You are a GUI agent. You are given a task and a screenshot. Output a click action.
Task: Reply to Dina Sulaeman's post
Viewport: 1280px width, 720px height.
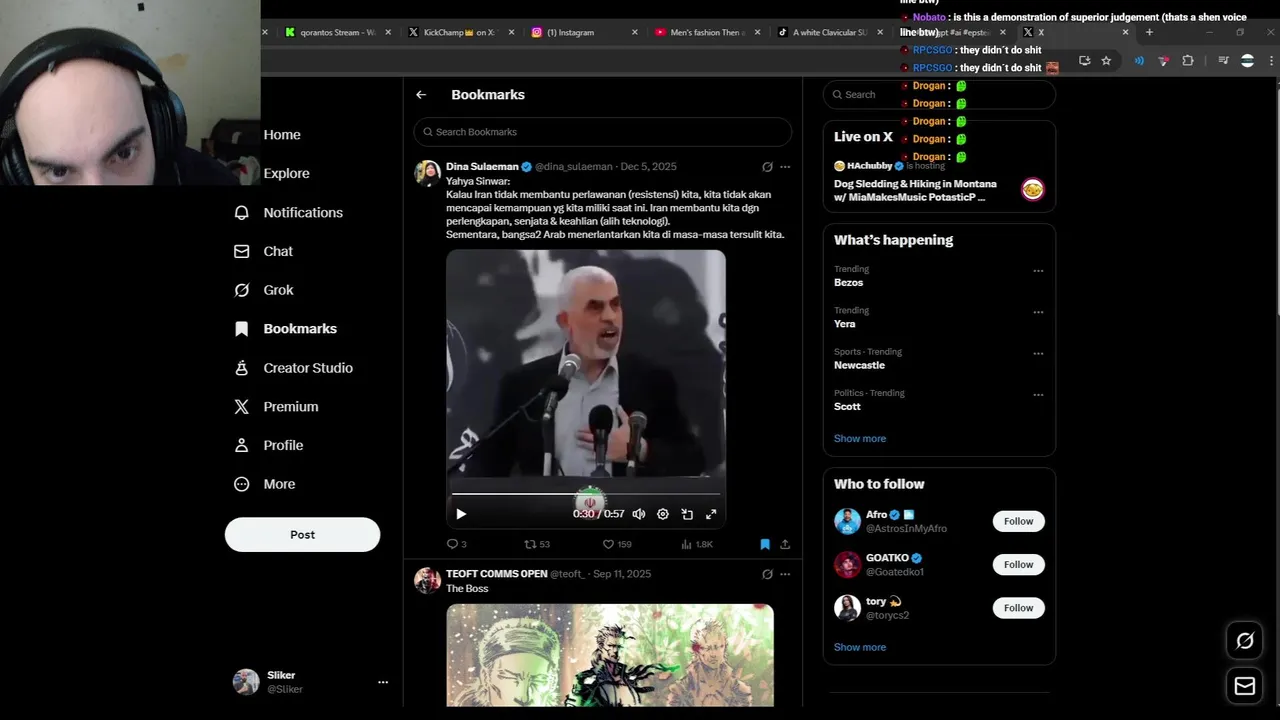pyautogui.click(x=456, y=544)
